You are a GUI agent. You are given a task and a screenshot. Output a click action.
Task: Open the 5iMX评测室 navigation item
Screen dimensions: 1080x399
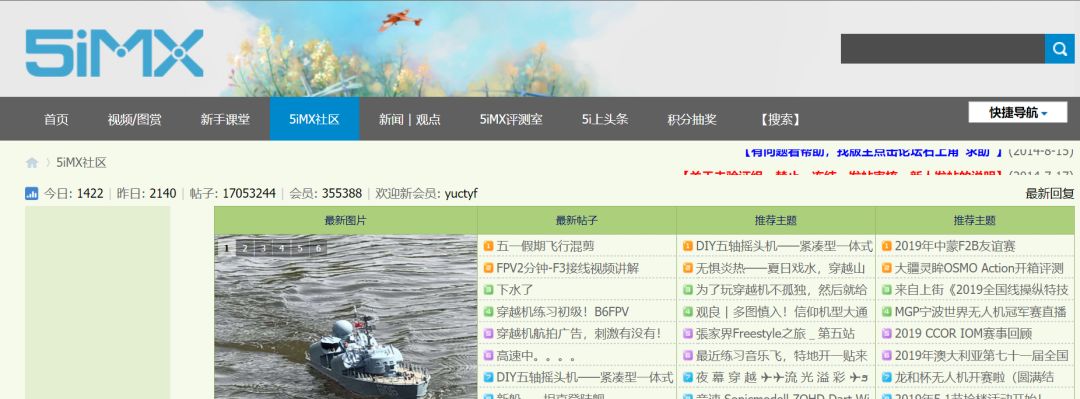coord(511,119)
